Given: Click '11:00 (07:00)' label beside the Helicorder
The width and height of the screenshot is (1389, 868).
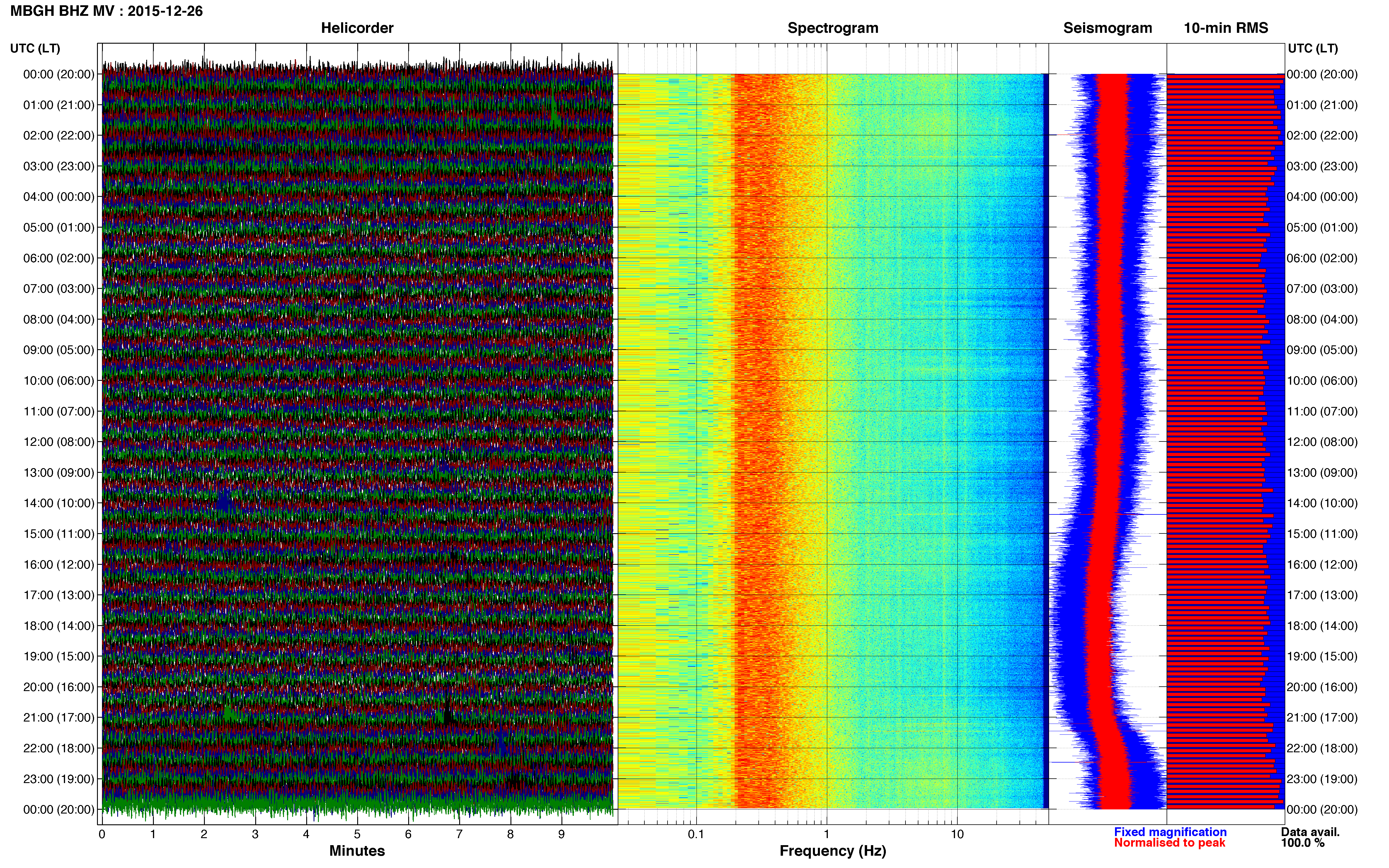Looking at the screenshot, I should pyautogui.click(x=59, y=411).
